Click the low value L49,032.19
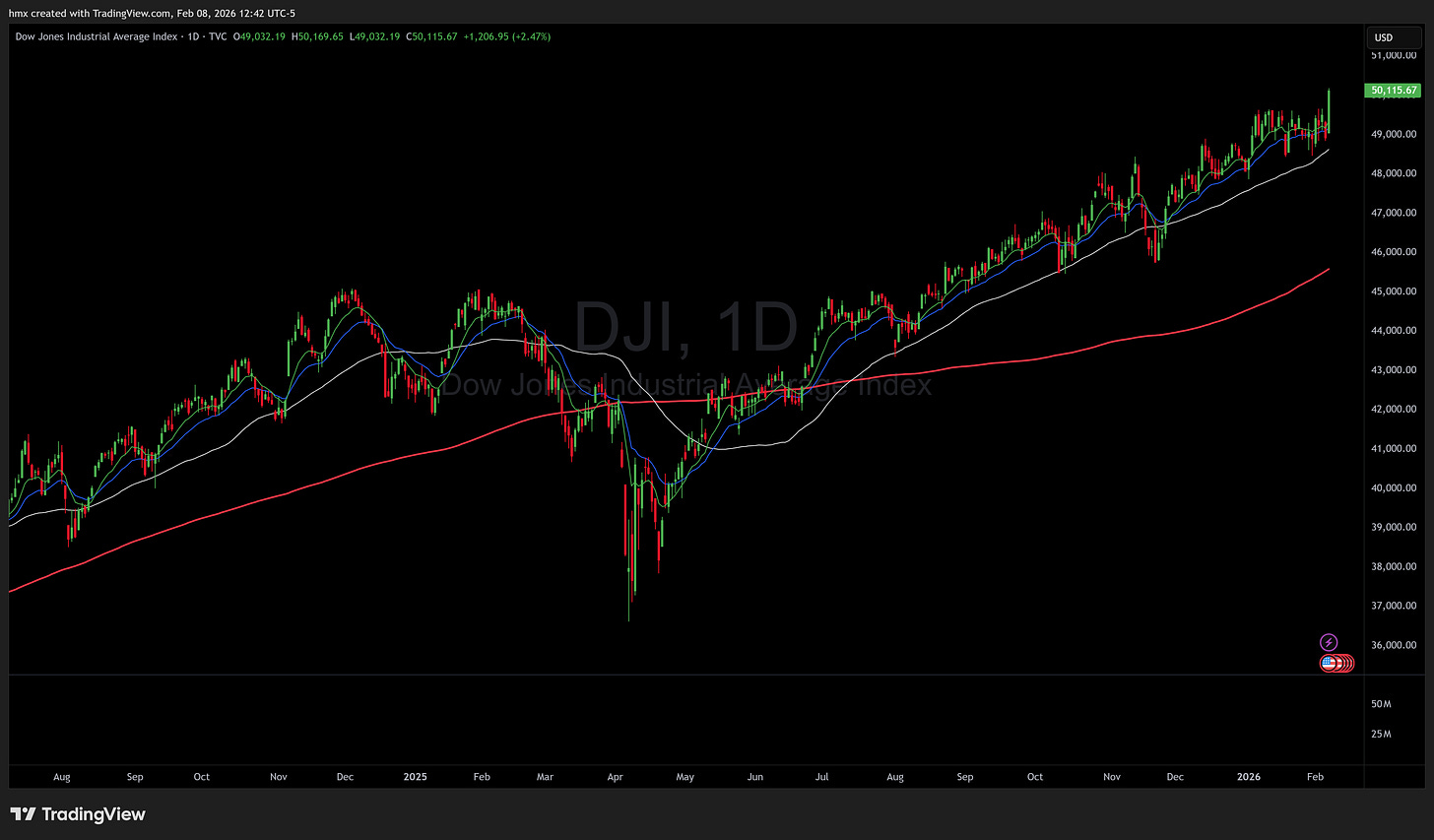 pyautogui.click(x=374, y=36)
